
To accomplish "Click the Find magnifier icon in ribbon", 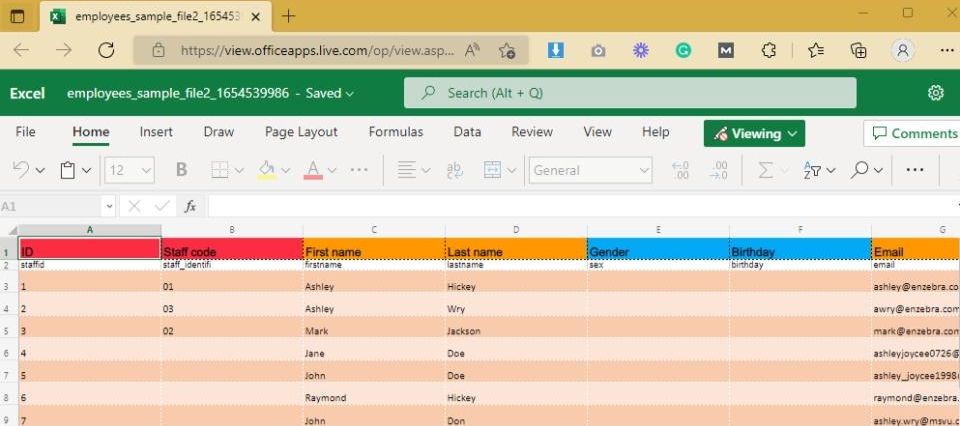I will [x=860, y=170].
